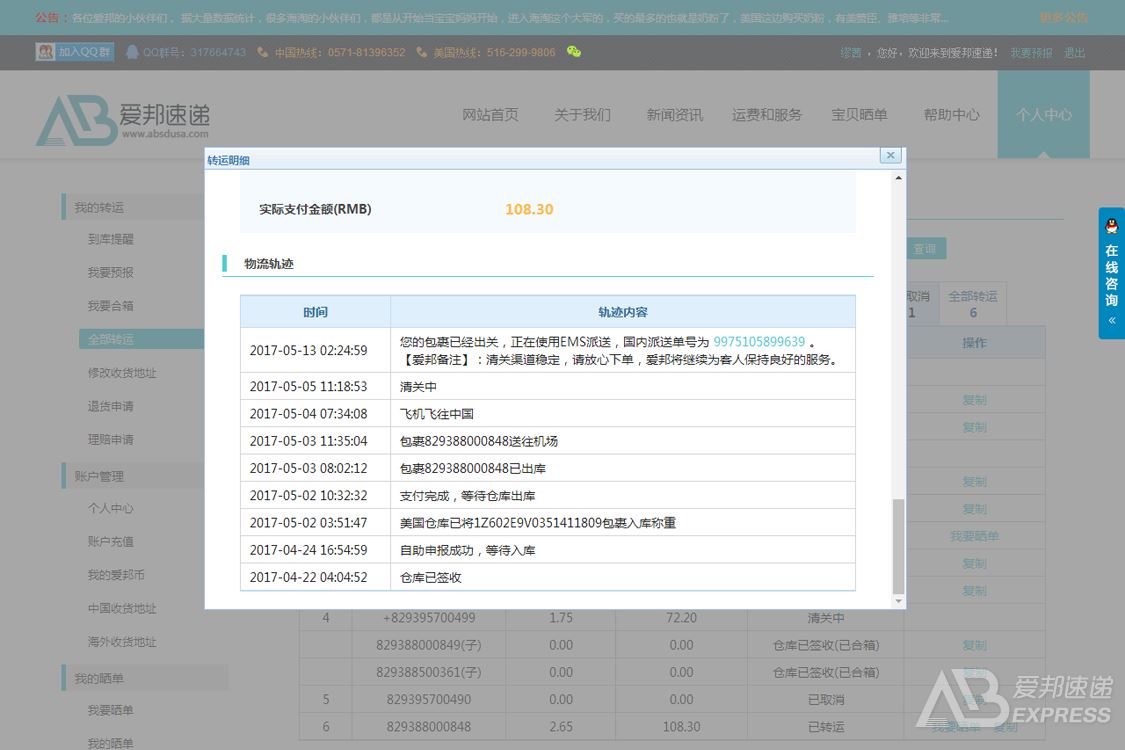
Task: Click the 退出 logout link
Action: coord(1074,53)
